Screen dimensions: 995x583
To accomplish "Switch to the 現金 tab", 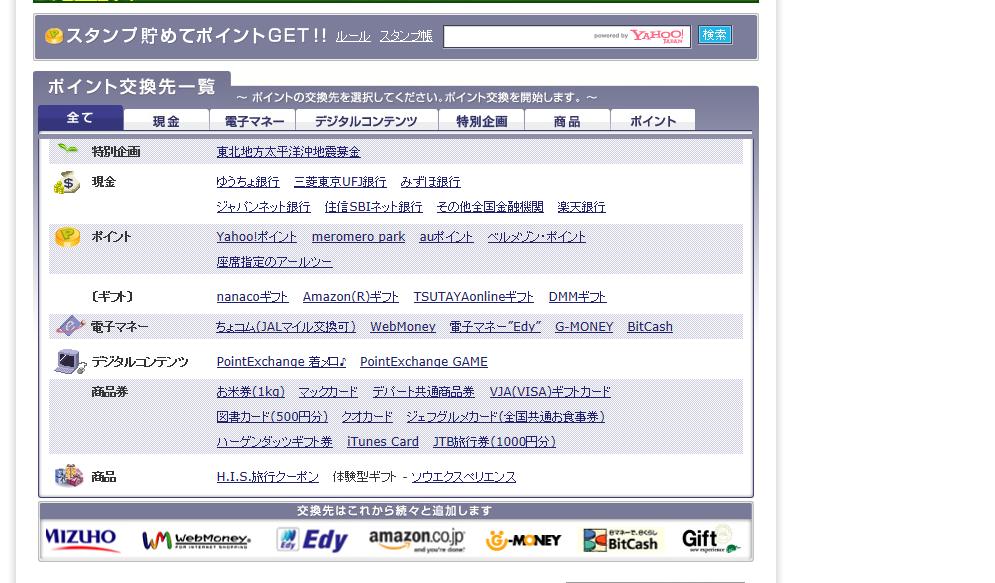I will (166, 121).
